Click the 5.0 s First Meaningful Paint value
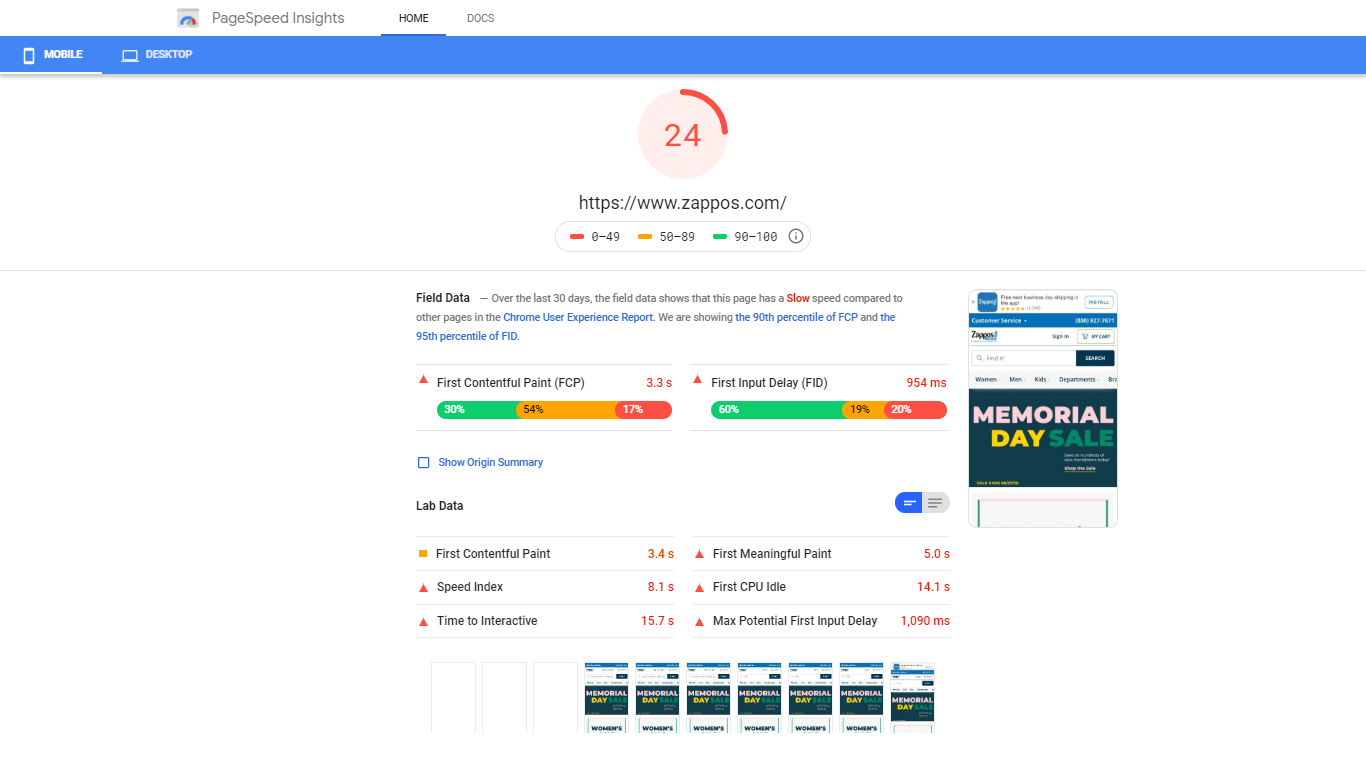Screen dimensions: 1366x768 (x=937, y=554)
